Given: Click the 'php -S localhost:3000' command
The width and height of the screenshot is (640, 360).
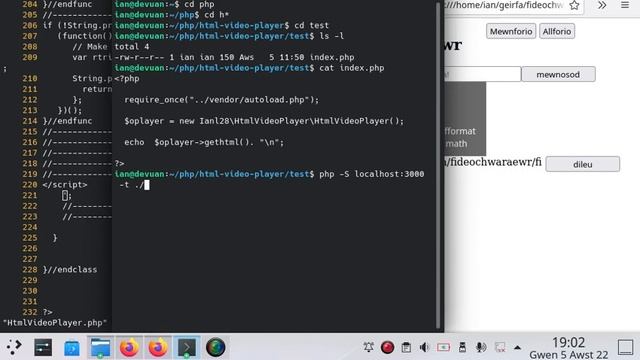Looking at the screenshot, I should pos(371,174).
